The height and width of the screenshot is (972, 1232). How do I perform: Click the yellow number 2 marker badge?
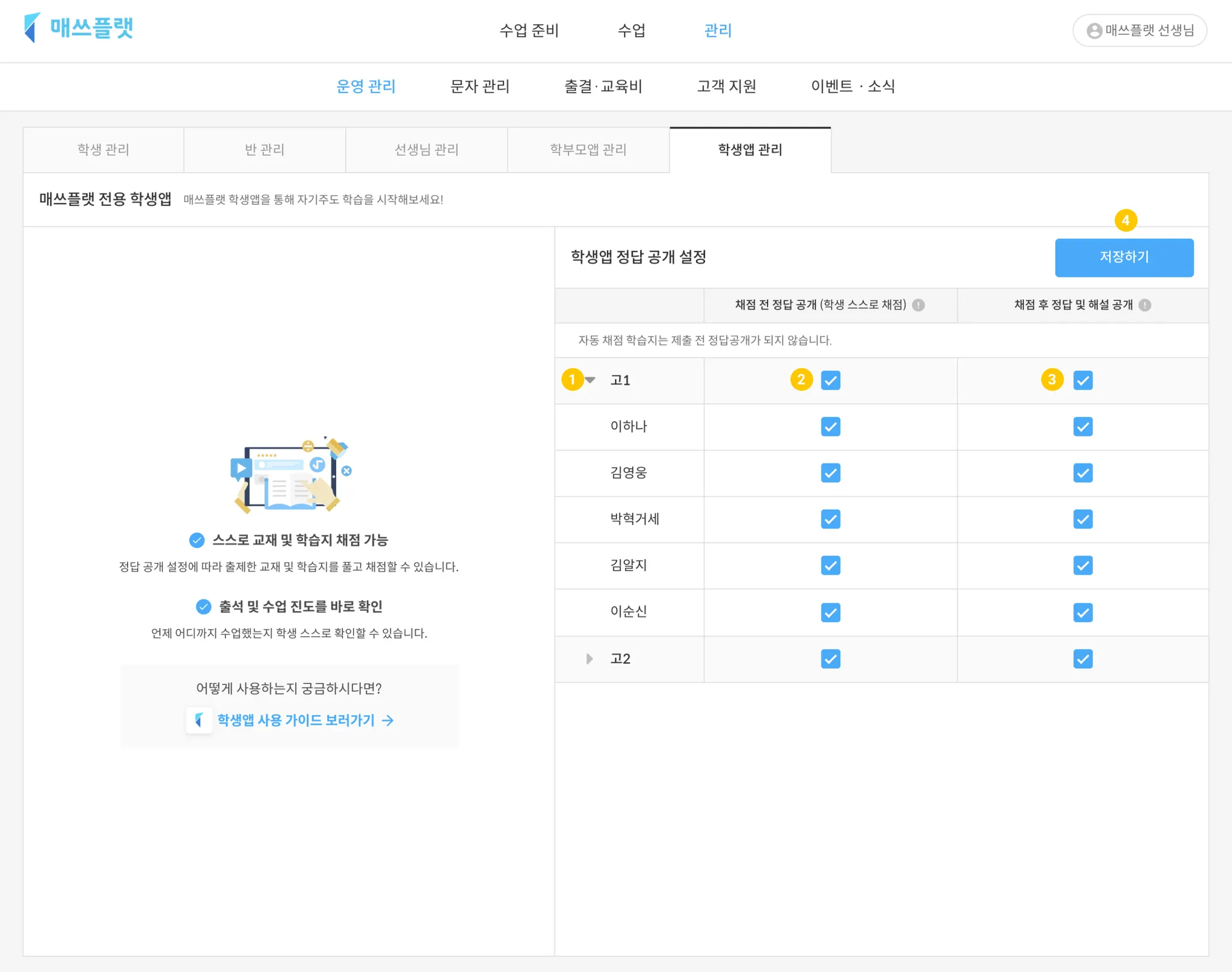801,380
